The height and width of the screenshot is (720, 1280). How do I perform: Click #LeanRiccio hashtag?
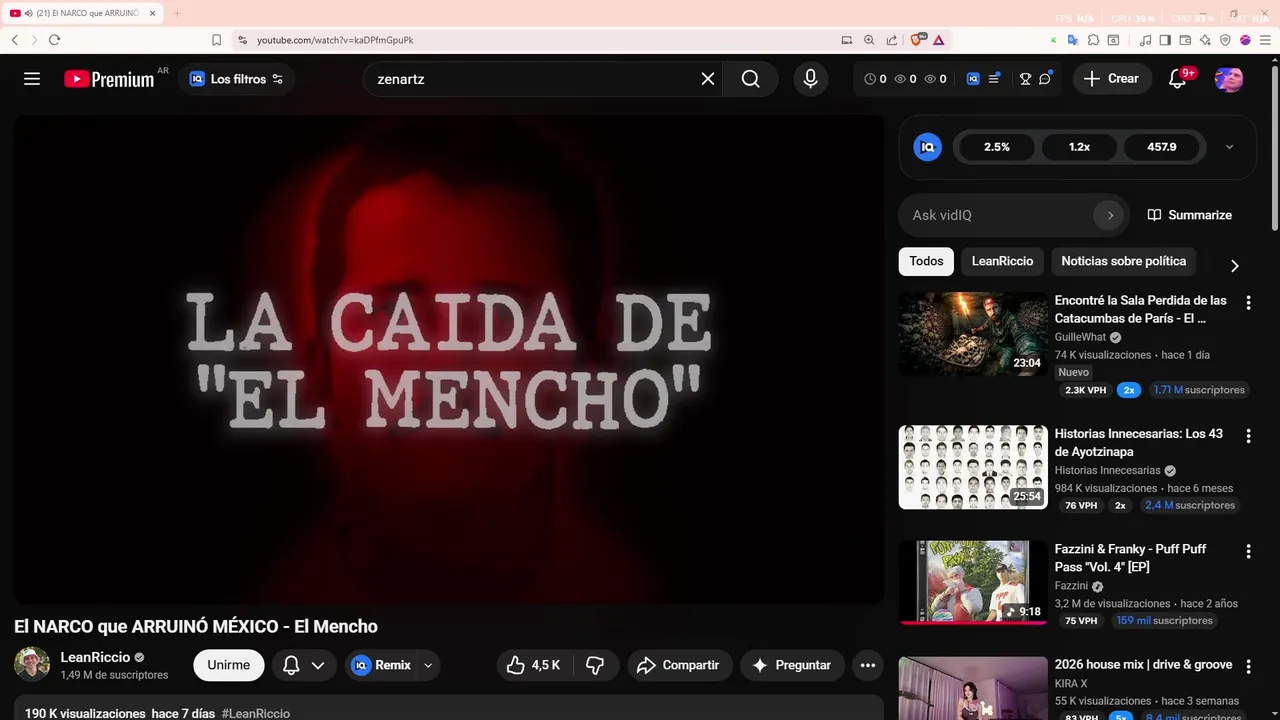tap(256, 713)
